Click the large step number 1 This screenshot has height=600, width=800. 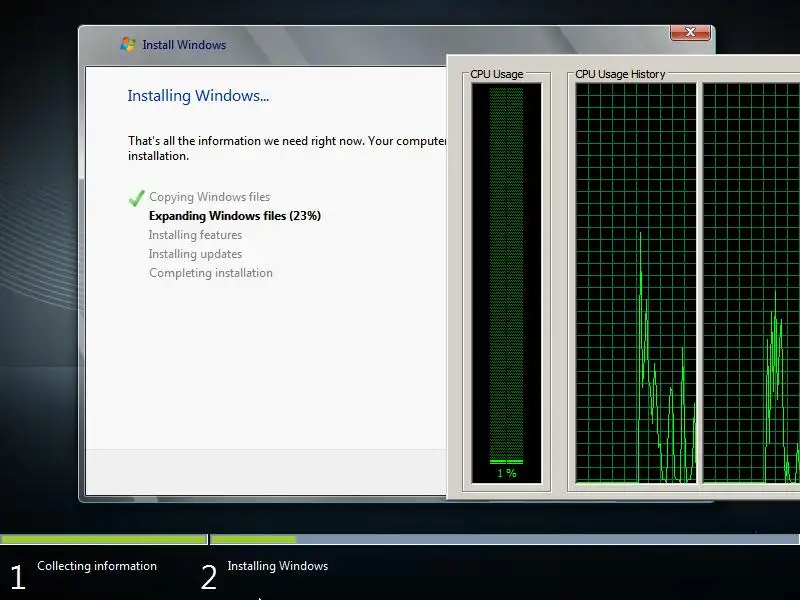click(18, 578)
